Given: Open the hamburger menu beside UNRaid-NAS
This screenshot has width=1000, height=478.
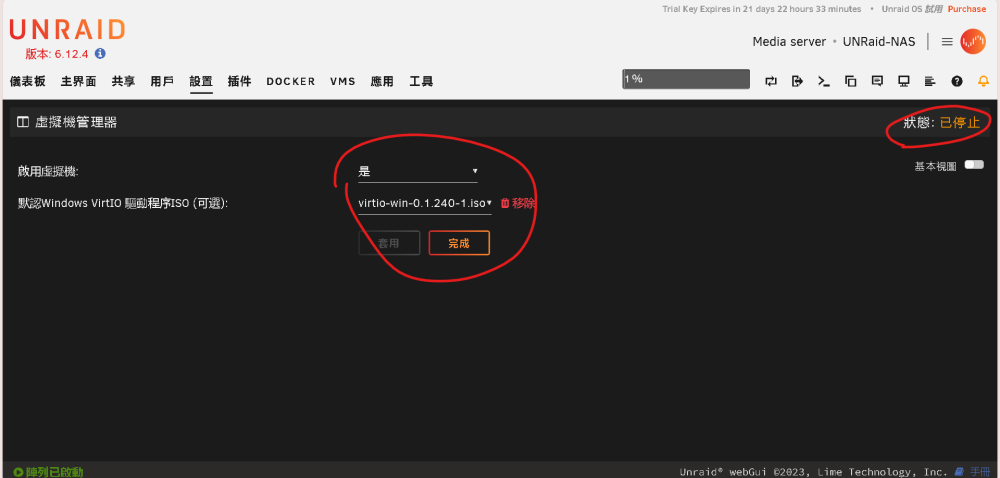Looking at the screenshot, I should click(947, 41).
